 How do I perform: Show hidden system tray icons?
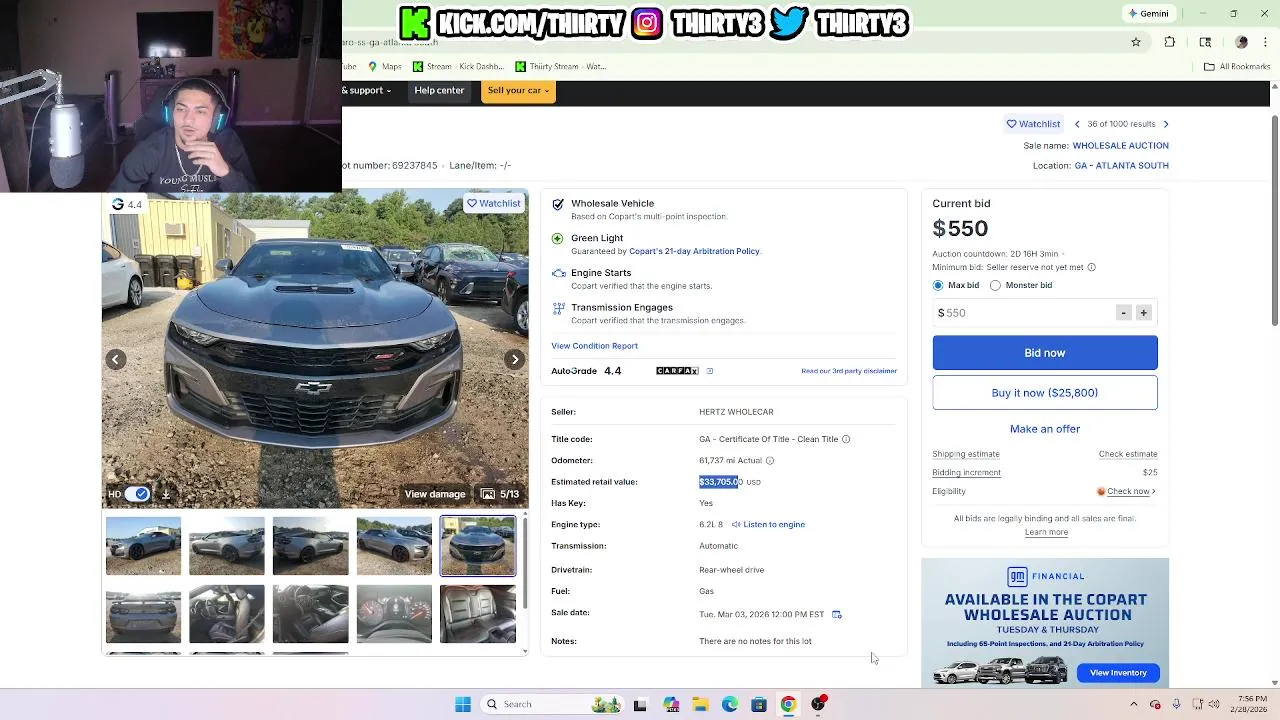pos(1134,704)
